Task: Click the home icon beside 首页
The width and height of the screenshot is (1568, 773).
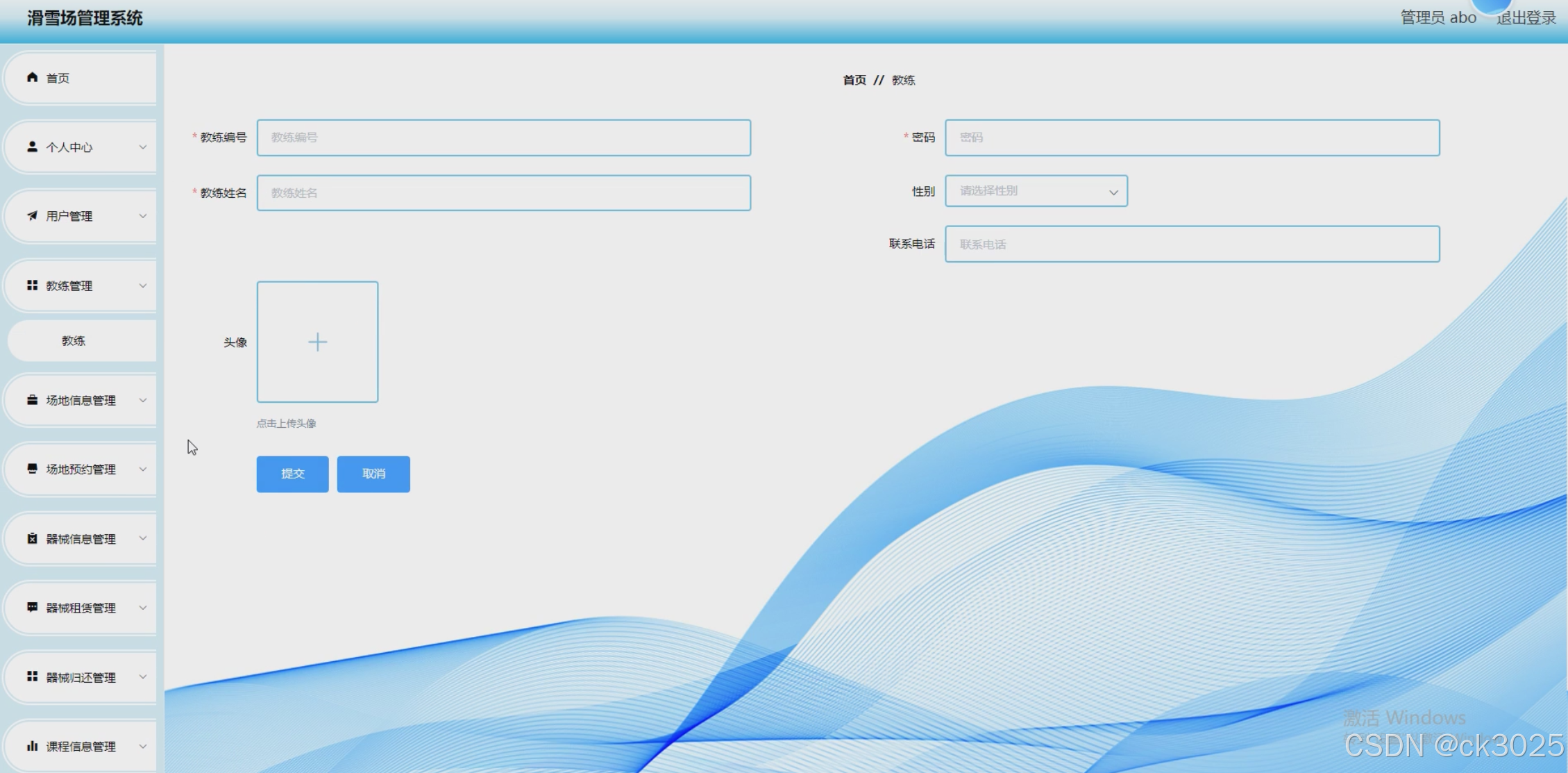Action: pos(32,77)
